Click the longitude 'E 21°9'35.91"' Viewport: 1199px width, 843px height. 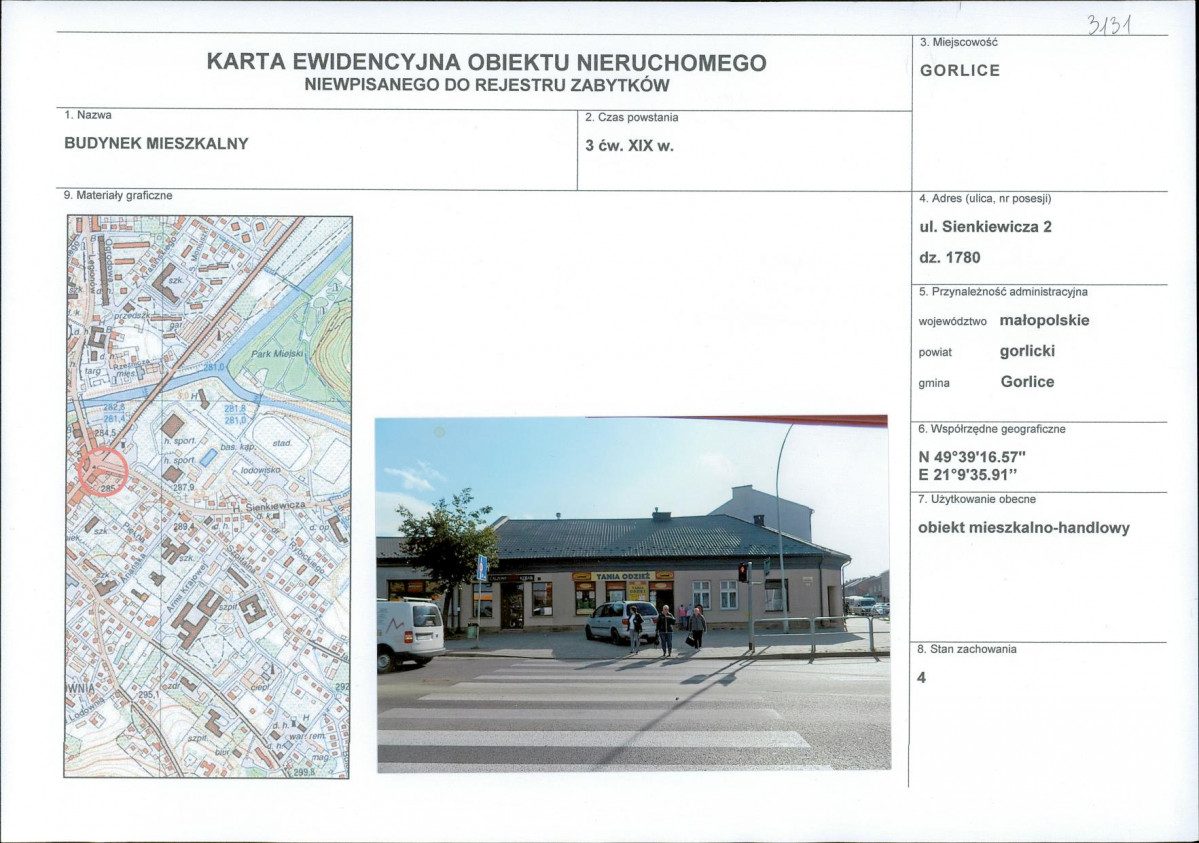[x=968, y=475]
